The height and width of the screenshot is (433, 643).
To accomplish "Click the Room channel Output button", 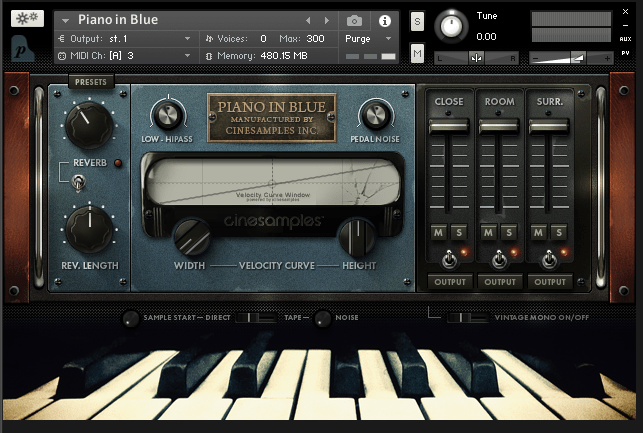I will pyautogui.click(x=499, y=282).
